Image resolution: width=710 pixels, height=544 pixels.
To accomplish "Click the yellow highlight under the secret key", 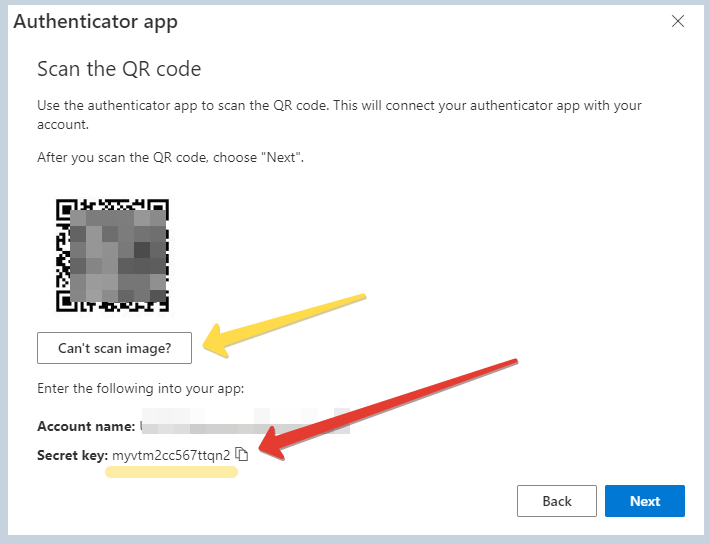I will 171,472.
